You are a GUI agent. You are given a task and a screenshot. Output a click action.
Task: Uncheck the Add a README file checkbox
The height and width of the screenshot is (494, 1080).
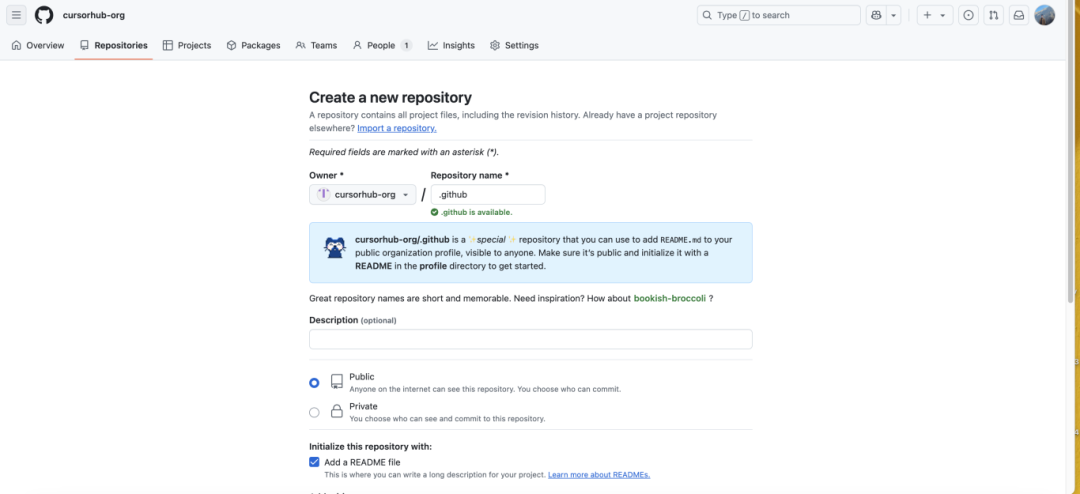pyautogui.click(x=315, y=462)
